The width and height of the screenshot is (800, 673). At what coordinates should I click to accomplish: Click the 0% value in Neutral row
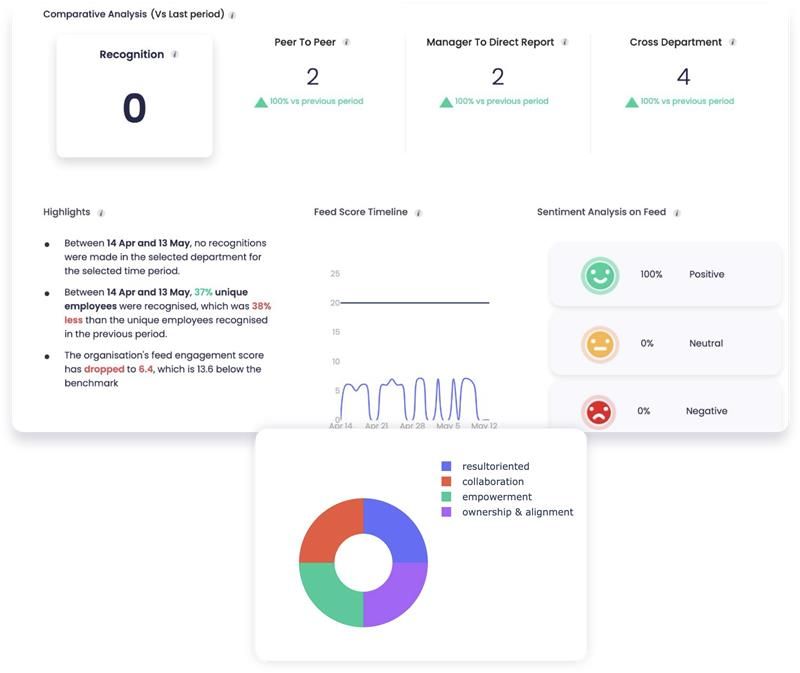[x=647, y=343]
